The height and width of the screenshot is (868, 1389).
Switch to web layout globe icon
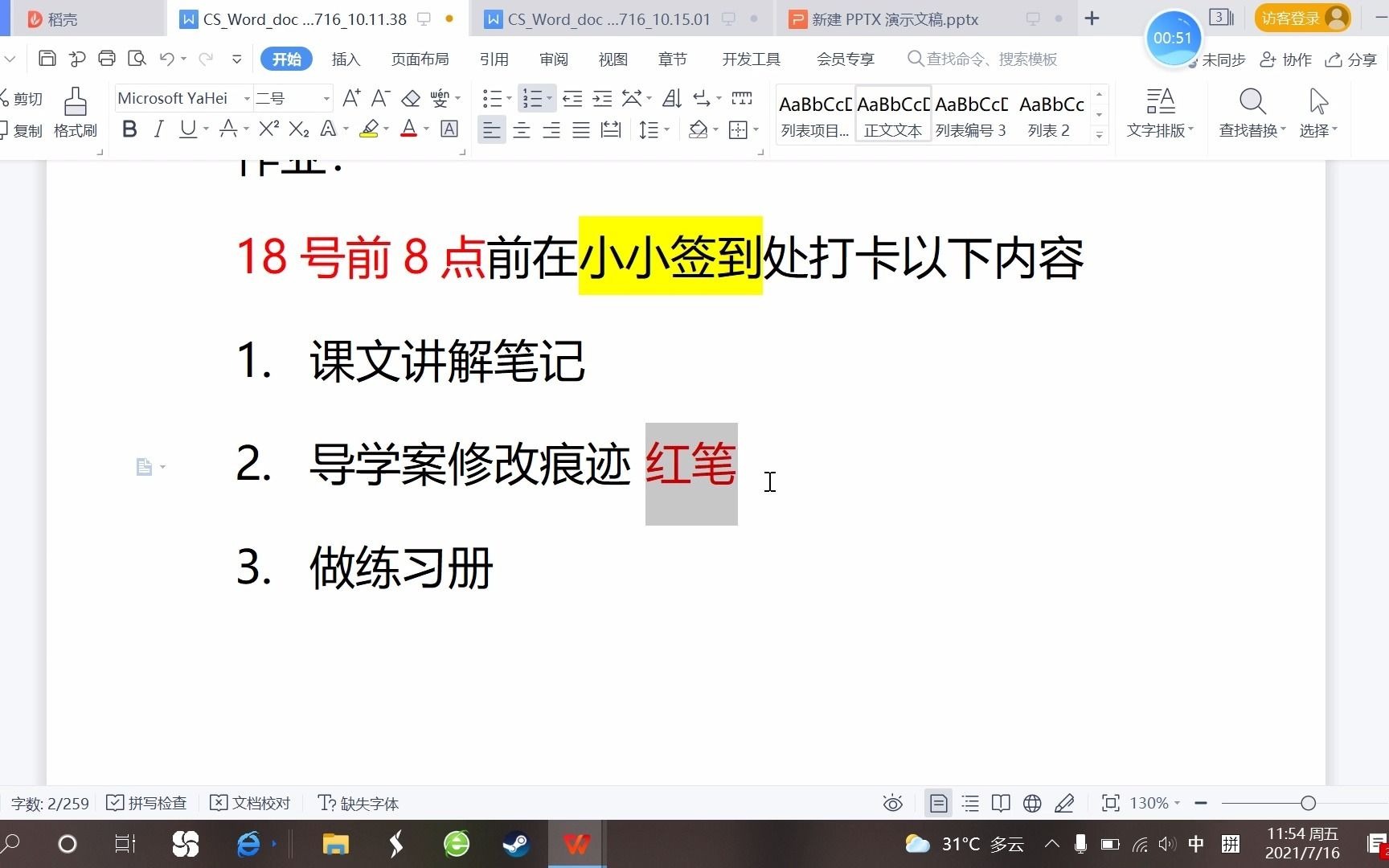[x=1032, y=803]
